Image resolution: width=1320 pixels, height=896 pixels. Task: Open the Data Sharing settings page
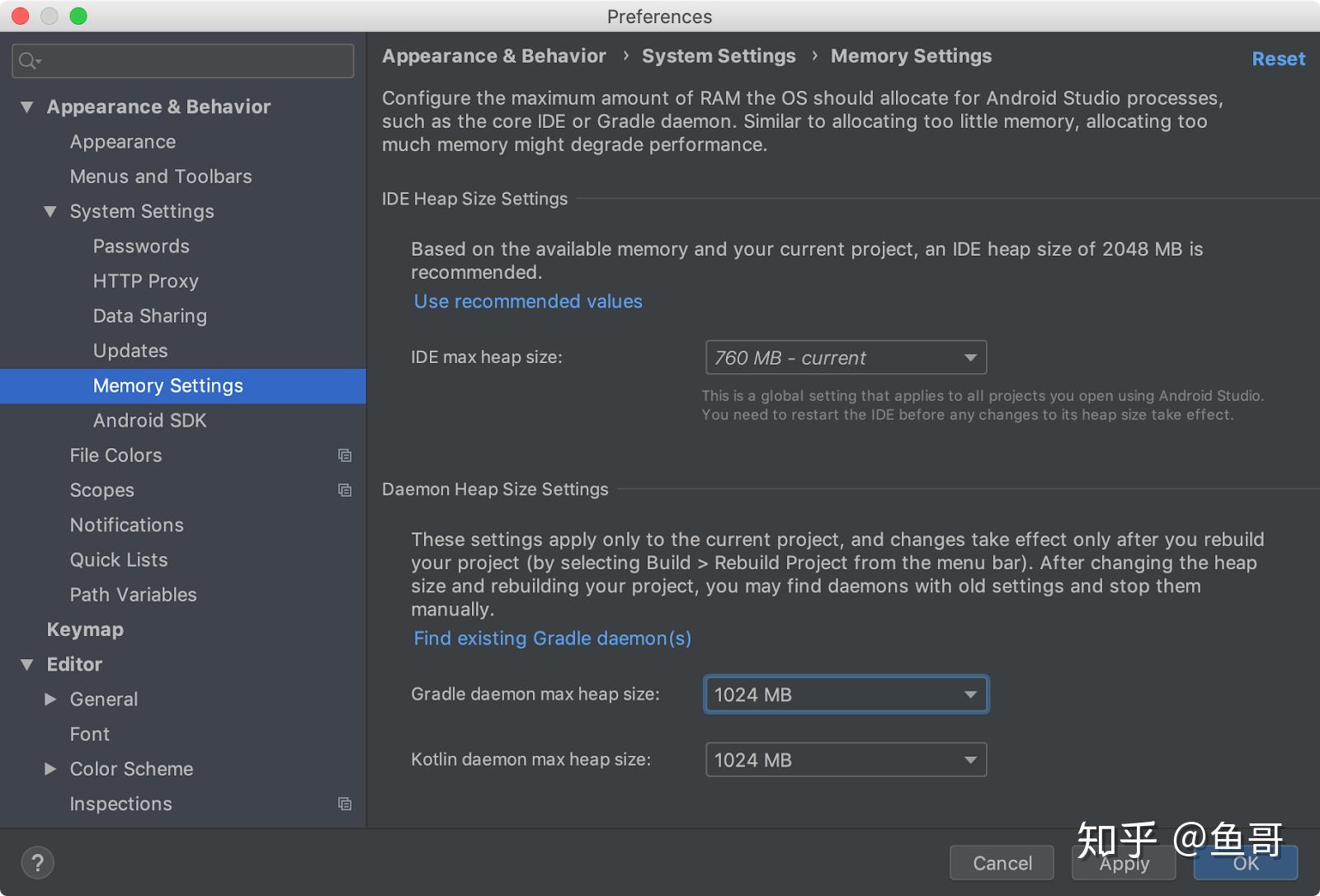150,316
